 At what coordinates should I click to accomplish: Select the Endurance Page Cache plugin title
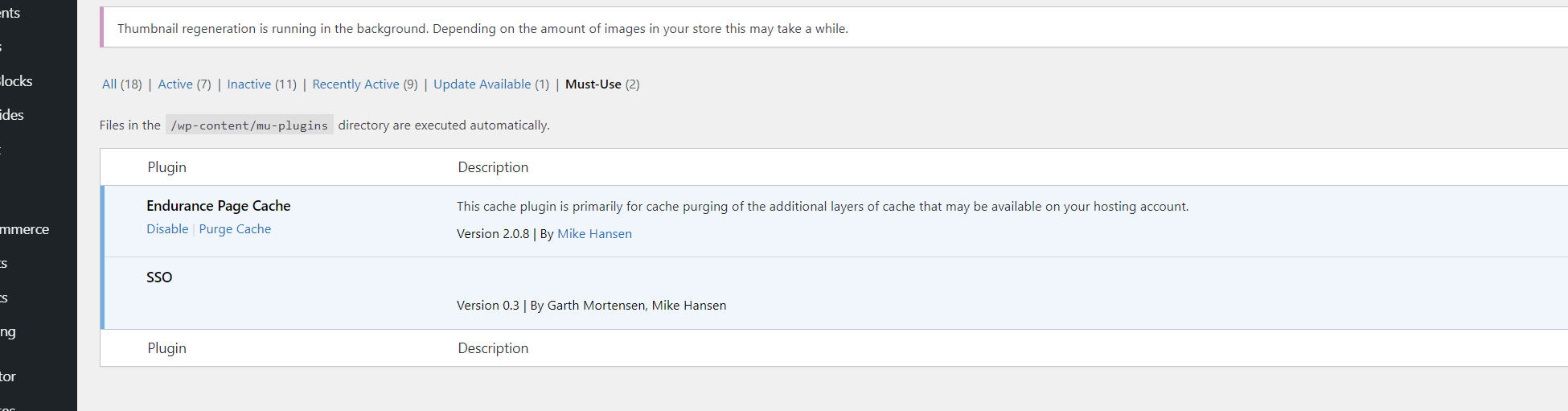tap(218, 206)
